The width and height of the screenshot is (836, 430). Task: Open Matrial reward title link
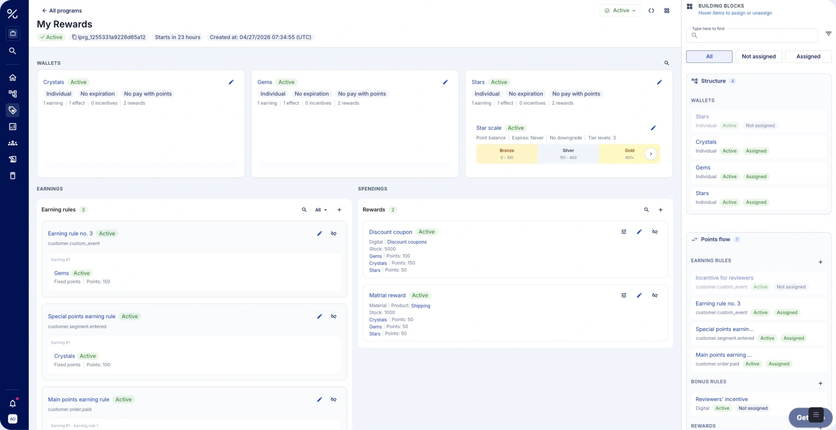point(387,295)
